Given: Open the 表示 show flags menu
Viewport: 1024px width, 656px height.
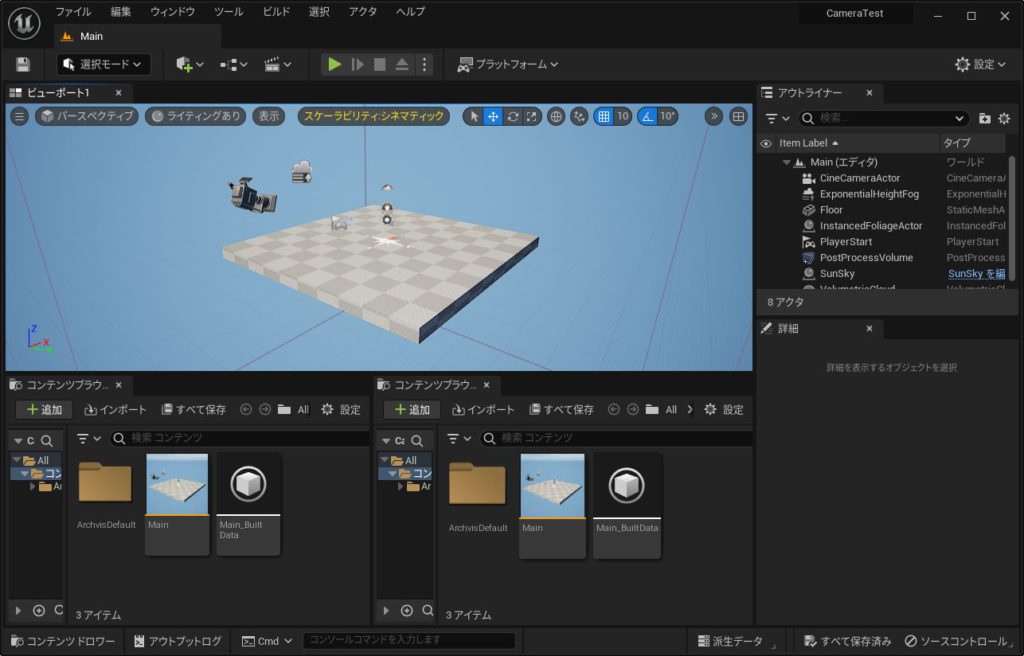Looking at the screenshot, I should (x=268, y=116).
